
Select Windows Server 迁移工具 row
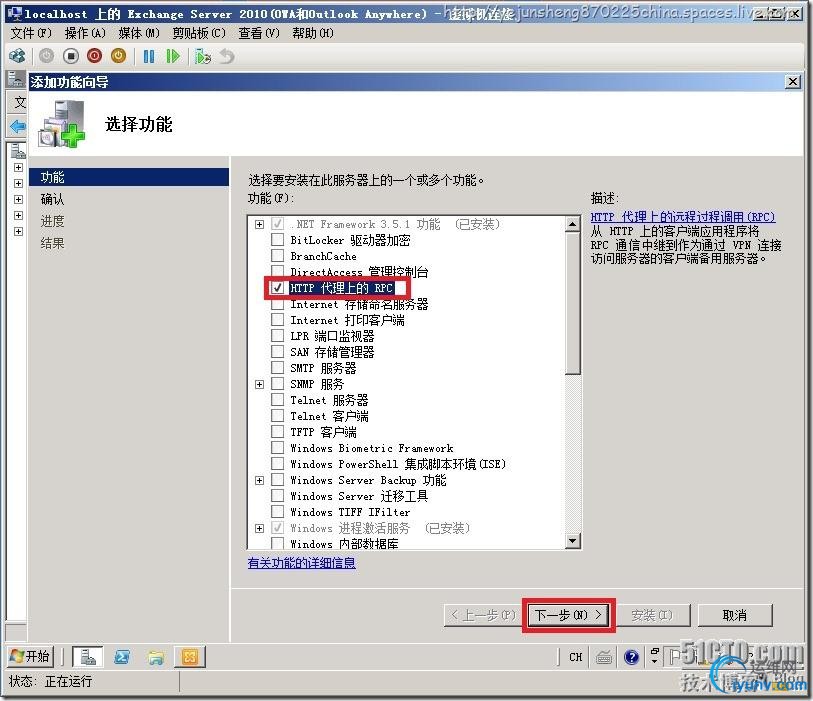(x=359, y=496)
